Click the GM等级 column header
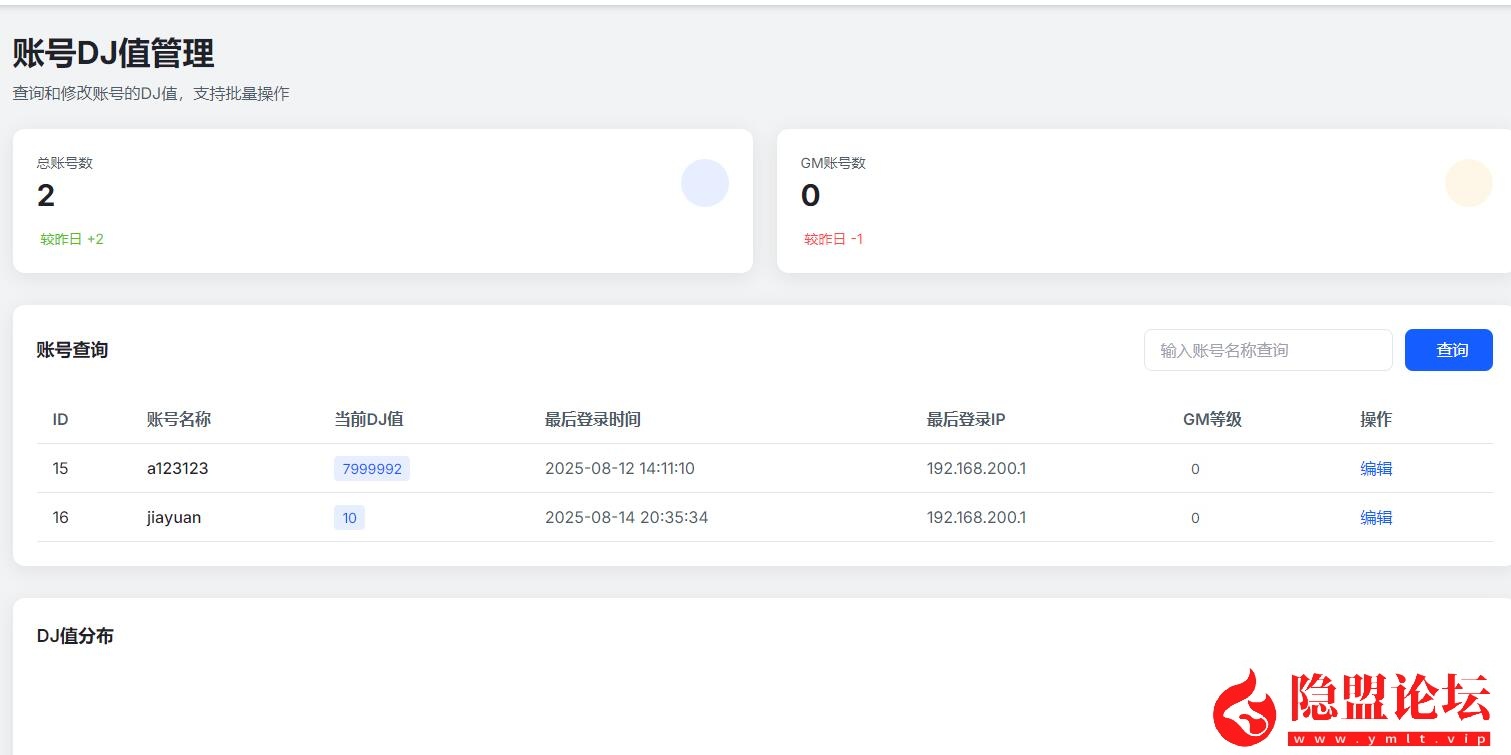The height and width of the screenshot is (755, 1511). [1212, 420]
